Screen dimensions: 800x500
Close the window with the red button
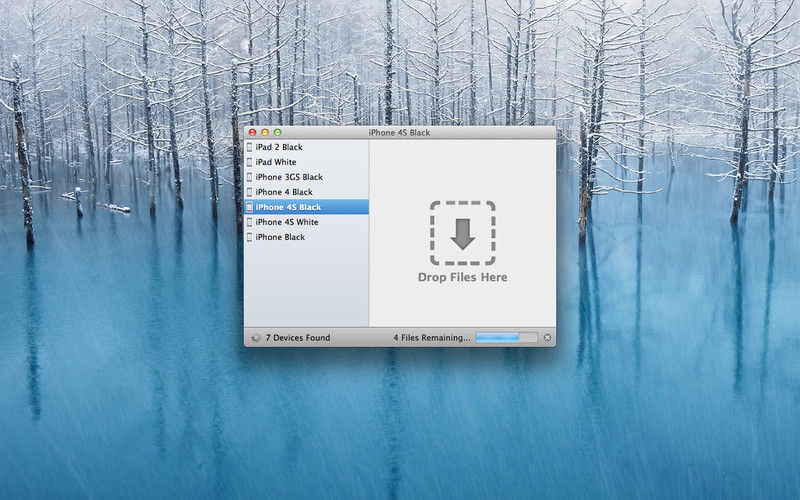(x=253, y=133)
